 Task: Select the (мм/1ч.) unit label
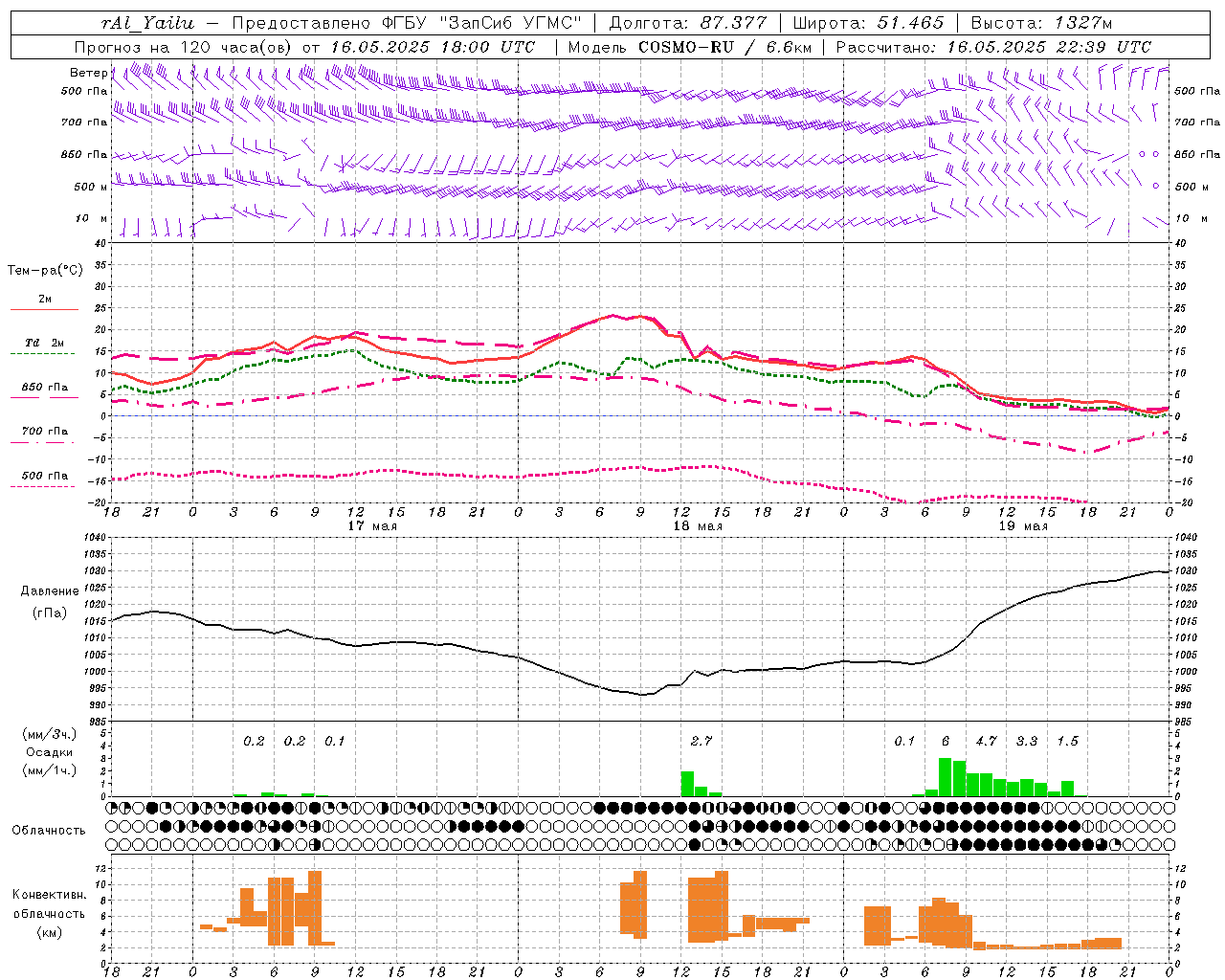pos(48,770)
